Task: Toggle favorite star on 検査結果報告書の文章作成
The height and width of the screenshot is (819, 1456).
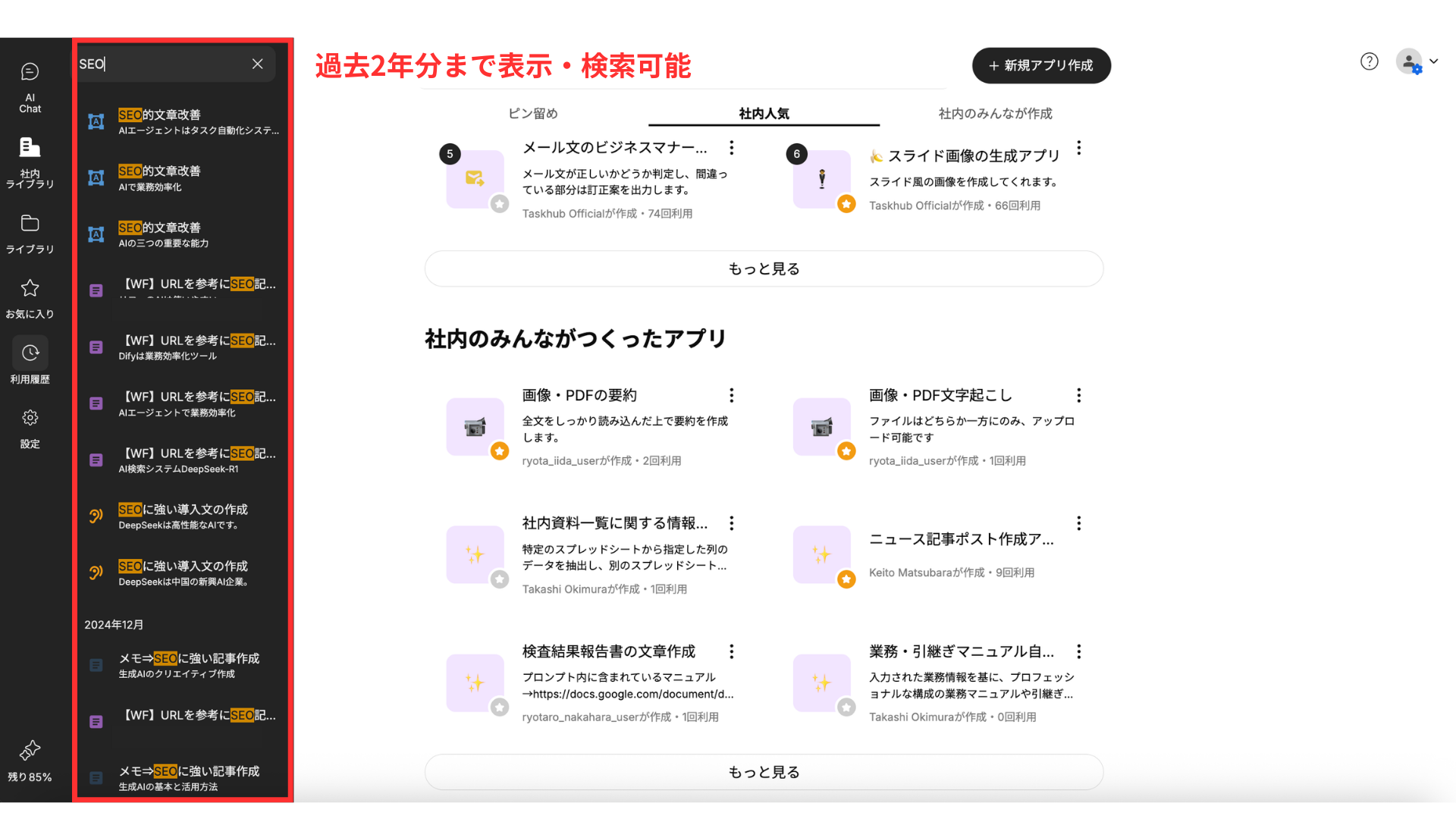Action: point(500,708)
